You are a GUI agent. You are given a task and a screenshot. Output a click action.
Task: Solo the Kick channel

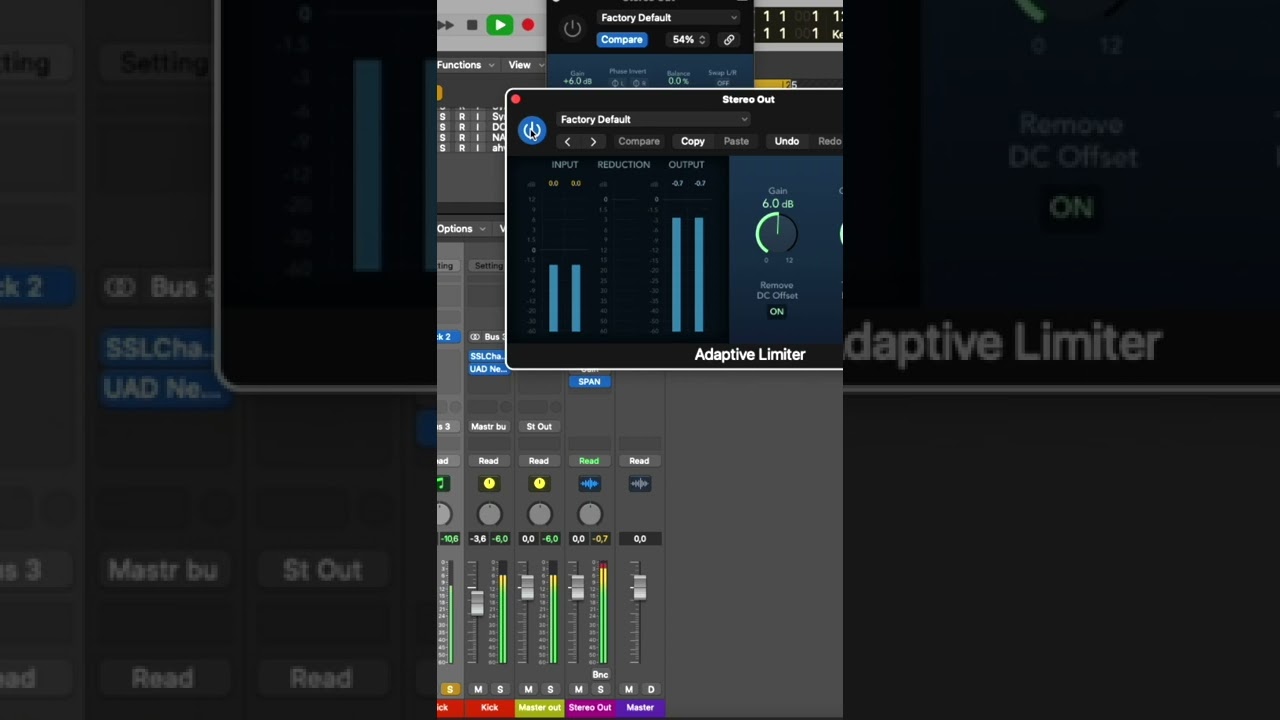click(500, 690)
